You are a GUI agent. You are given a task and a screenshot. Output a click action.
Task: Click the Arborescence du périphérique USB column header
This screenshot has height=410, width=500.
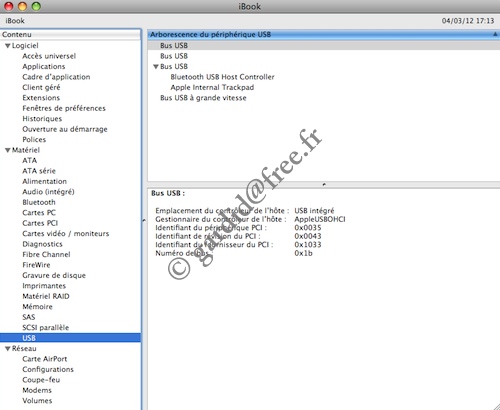coord(323,34)
